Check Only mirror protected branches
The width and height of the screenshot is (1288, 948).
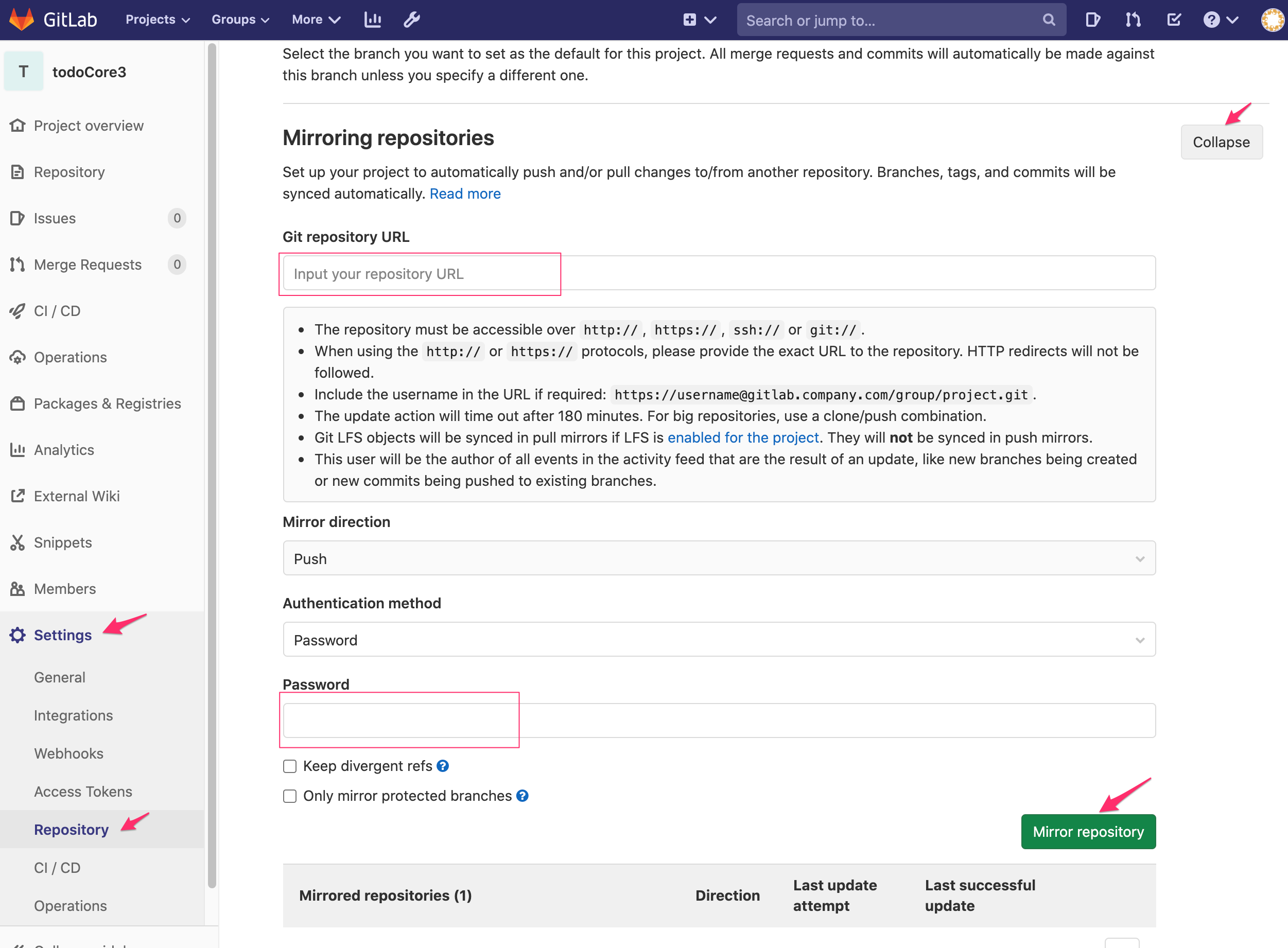[x=290, y=797]
